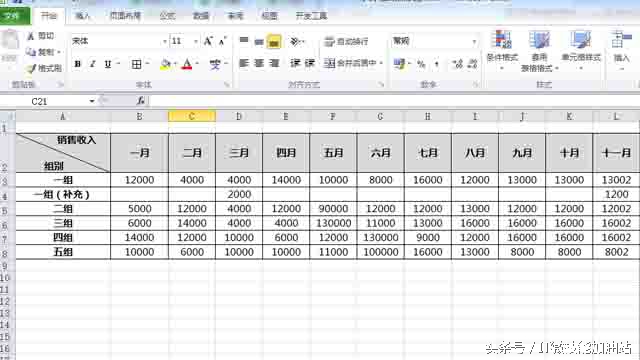Select the cell labeled 一组（补充）
This screenshot has height=360, width=640.
click(x=63, y=194)
